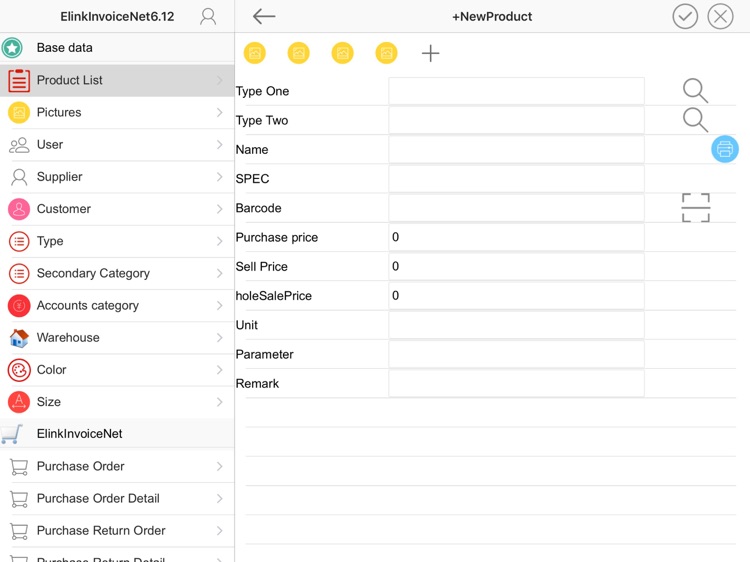Add a picture with the plus icon
Image resolution: width=750 pixels, height=562 pixels.
pos(430,53)
